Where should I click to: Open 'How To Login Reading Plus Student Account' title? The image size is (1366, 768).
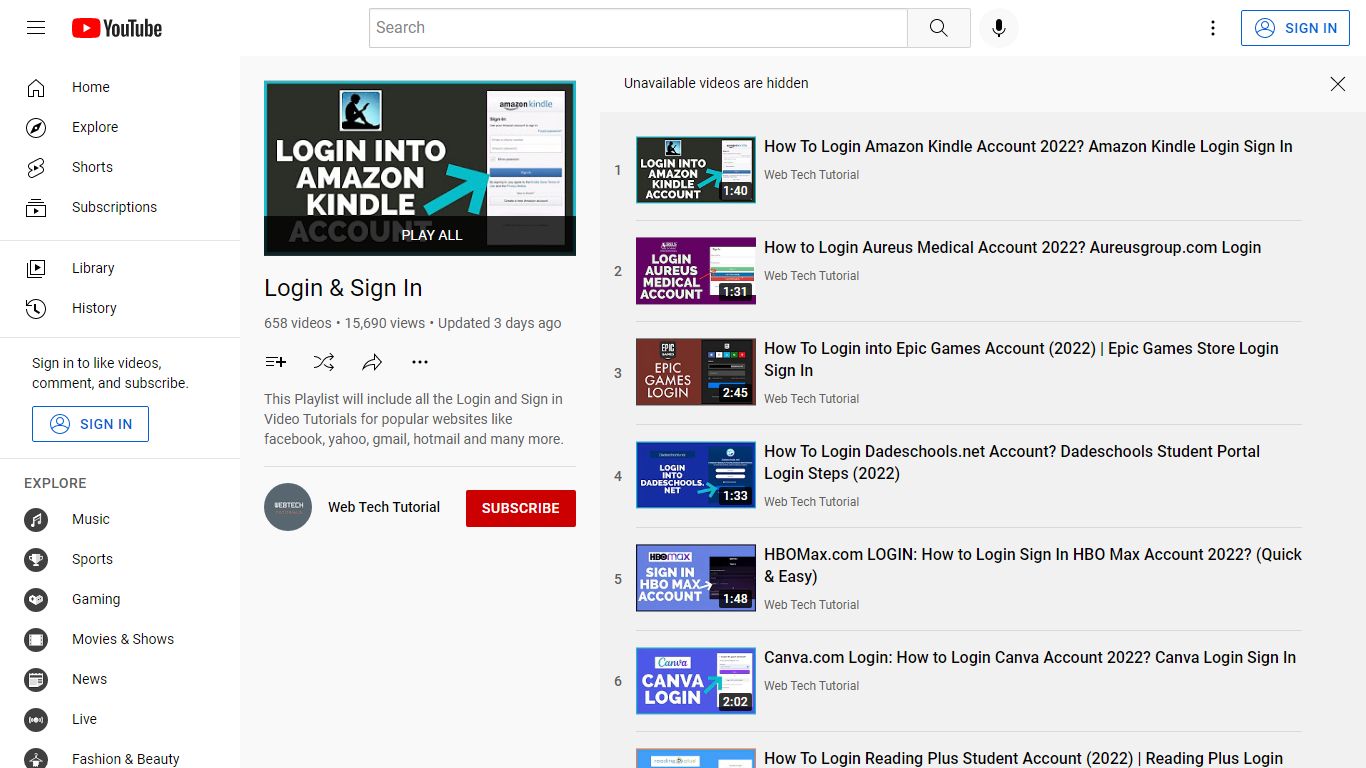click(1023, 758)
